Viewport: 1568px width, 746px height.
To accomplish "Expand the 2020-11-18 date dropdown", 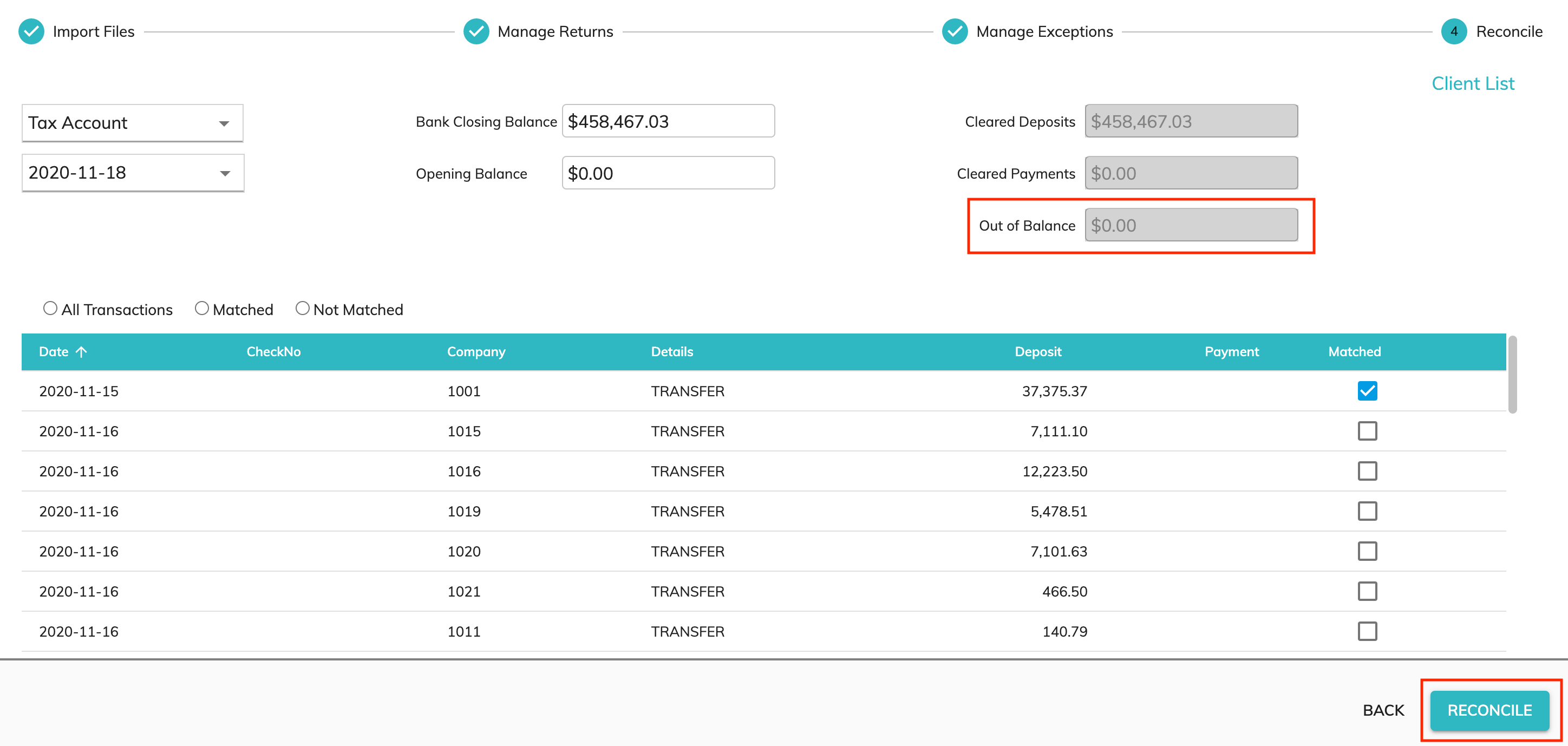I will (x=132, y=173).
